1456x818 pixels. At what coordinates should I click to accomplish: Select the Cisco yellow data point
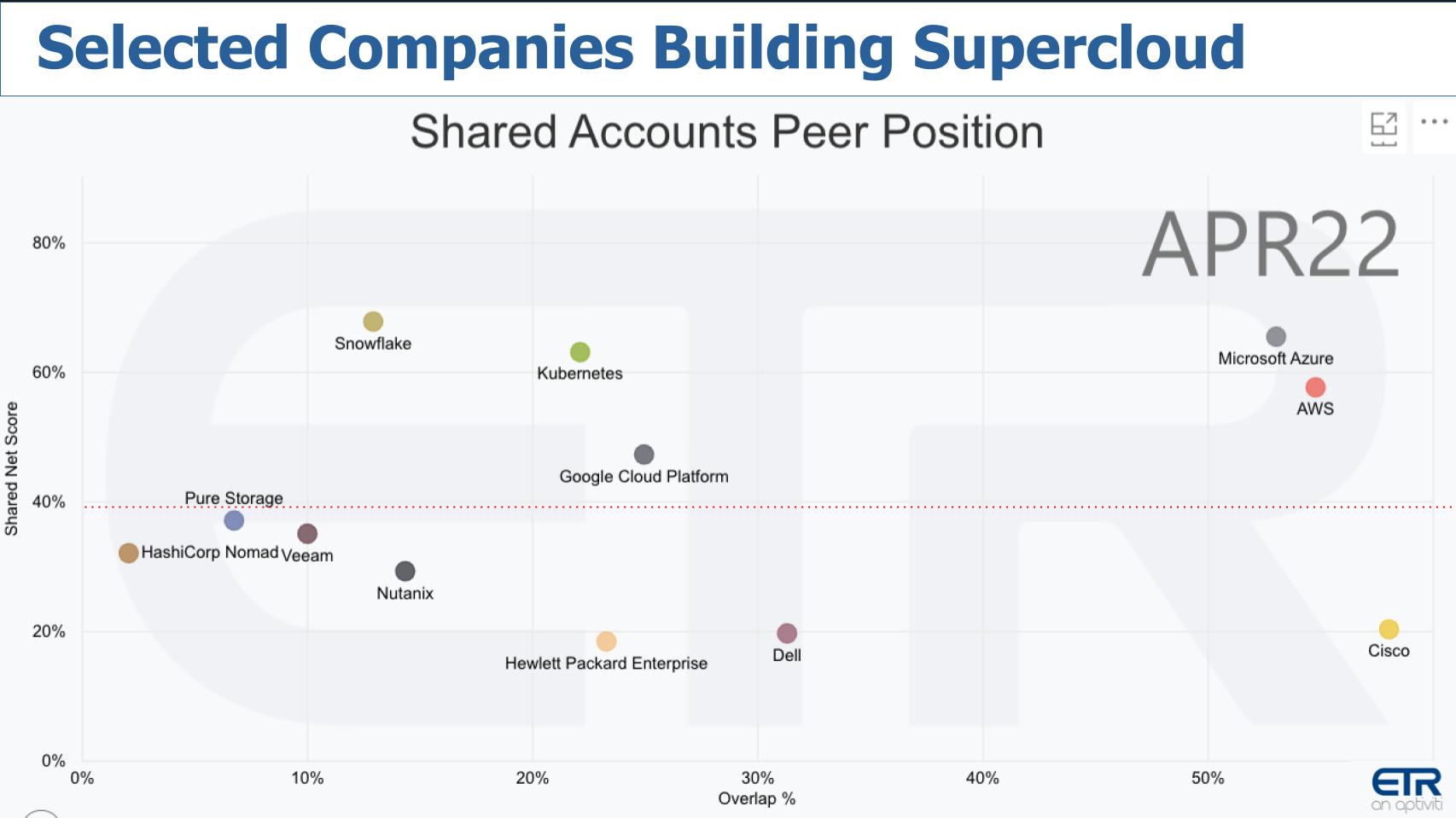coord(1389,629)
